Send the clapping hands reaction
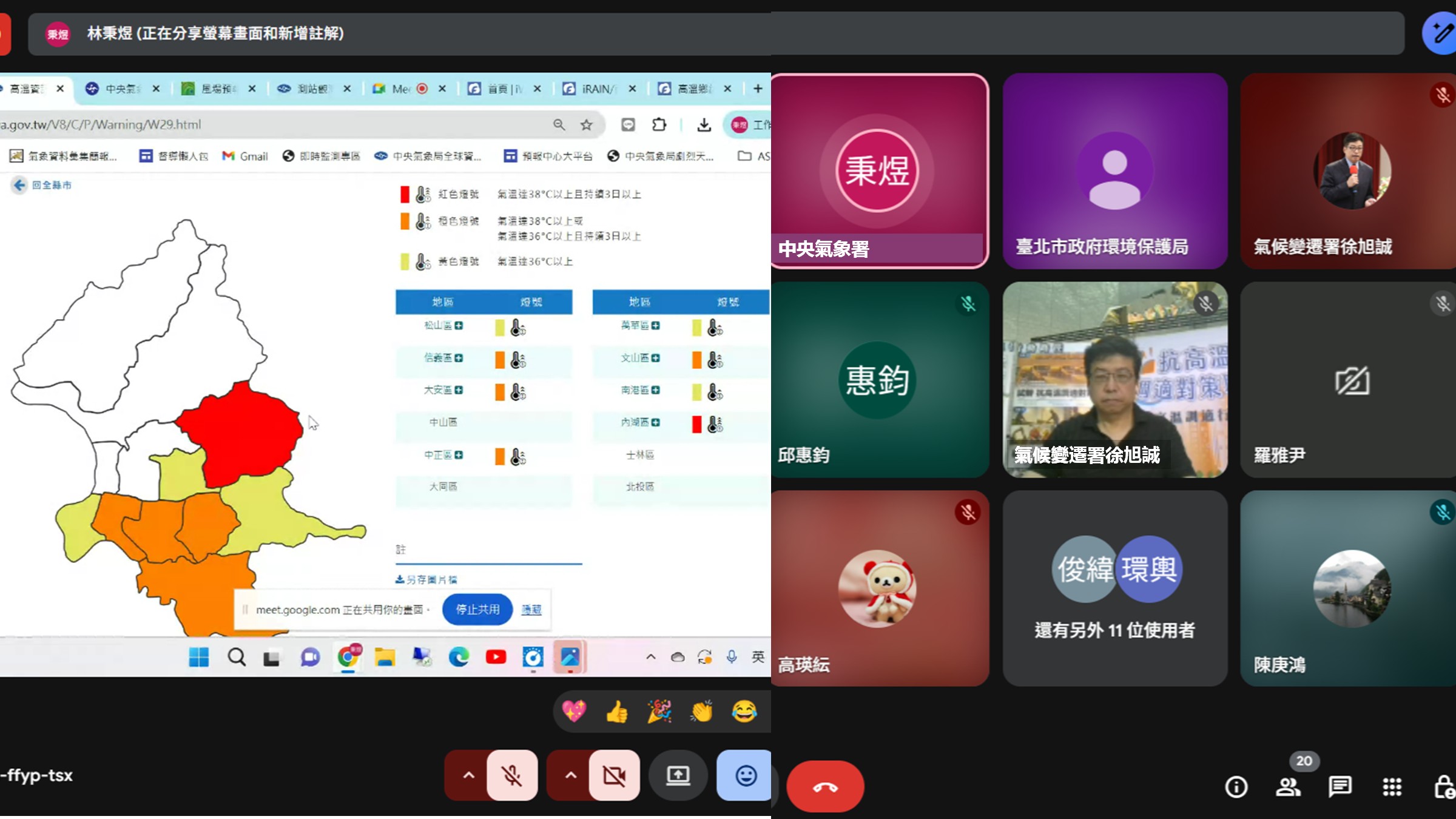Screen dimensions: 1456x819 click(x=701, y=711)
